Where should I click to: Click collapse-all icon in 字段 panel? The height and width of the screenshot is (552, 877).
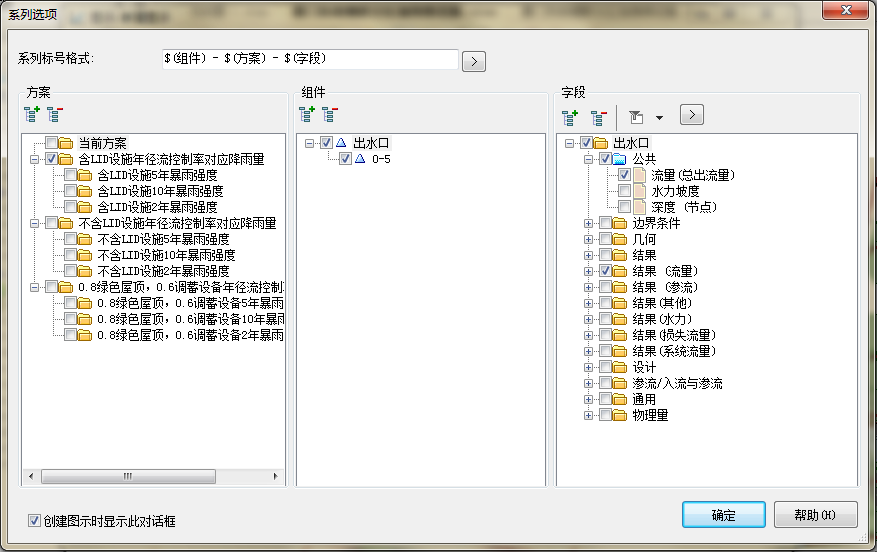[x=599, y=117]
